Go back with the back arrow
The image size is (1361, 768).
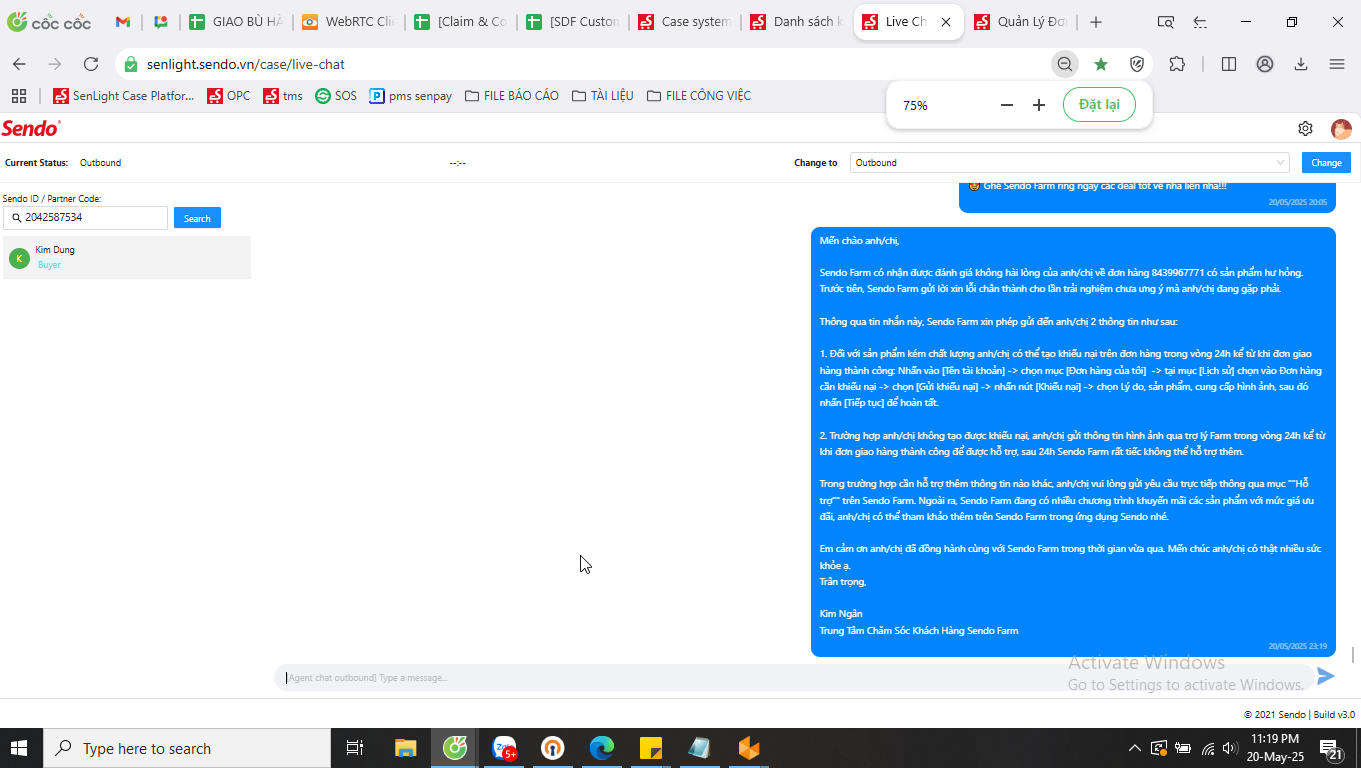pos(19,64)
